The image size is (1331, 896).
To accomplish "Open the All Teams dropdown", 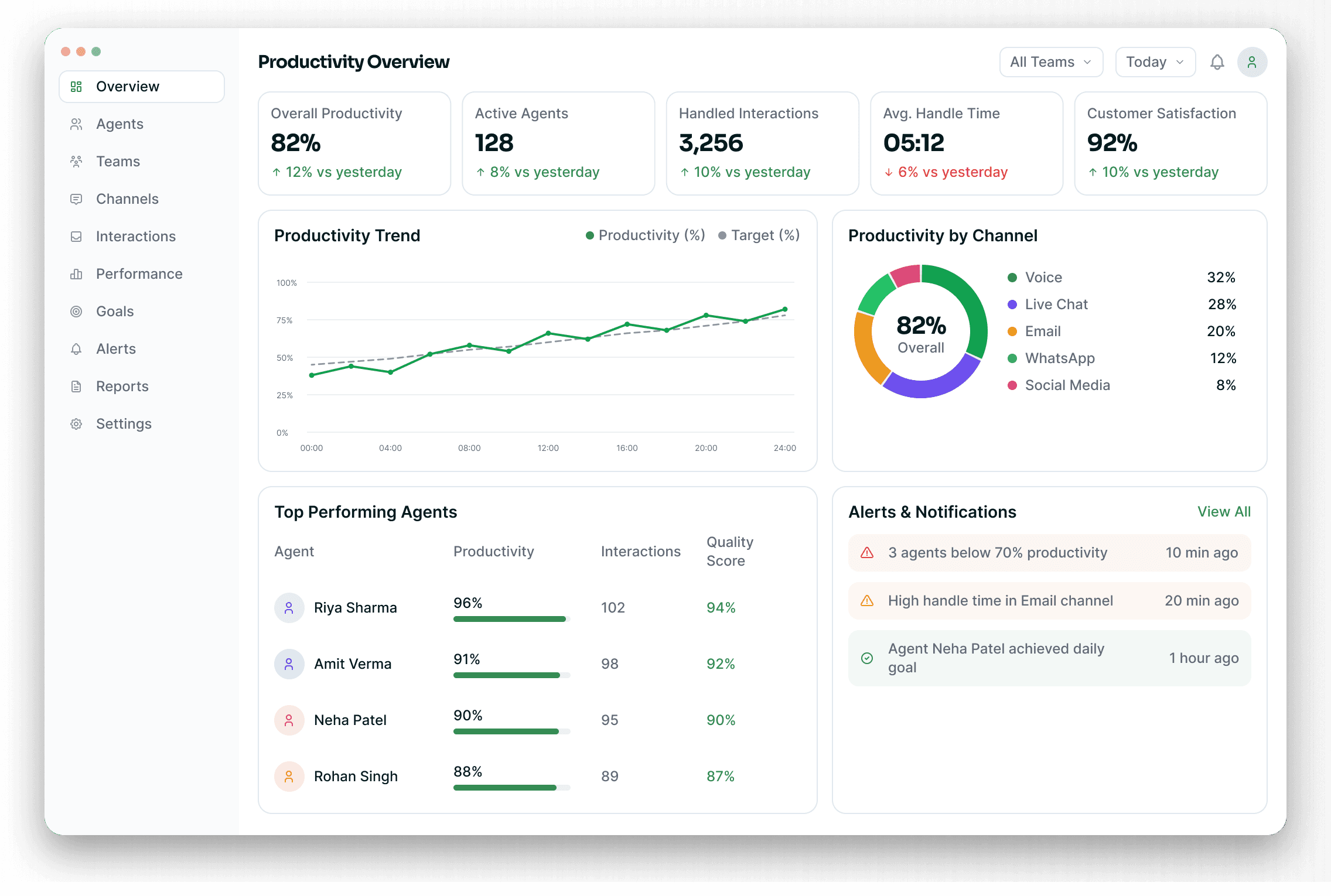I will (x=1051, y=62).
